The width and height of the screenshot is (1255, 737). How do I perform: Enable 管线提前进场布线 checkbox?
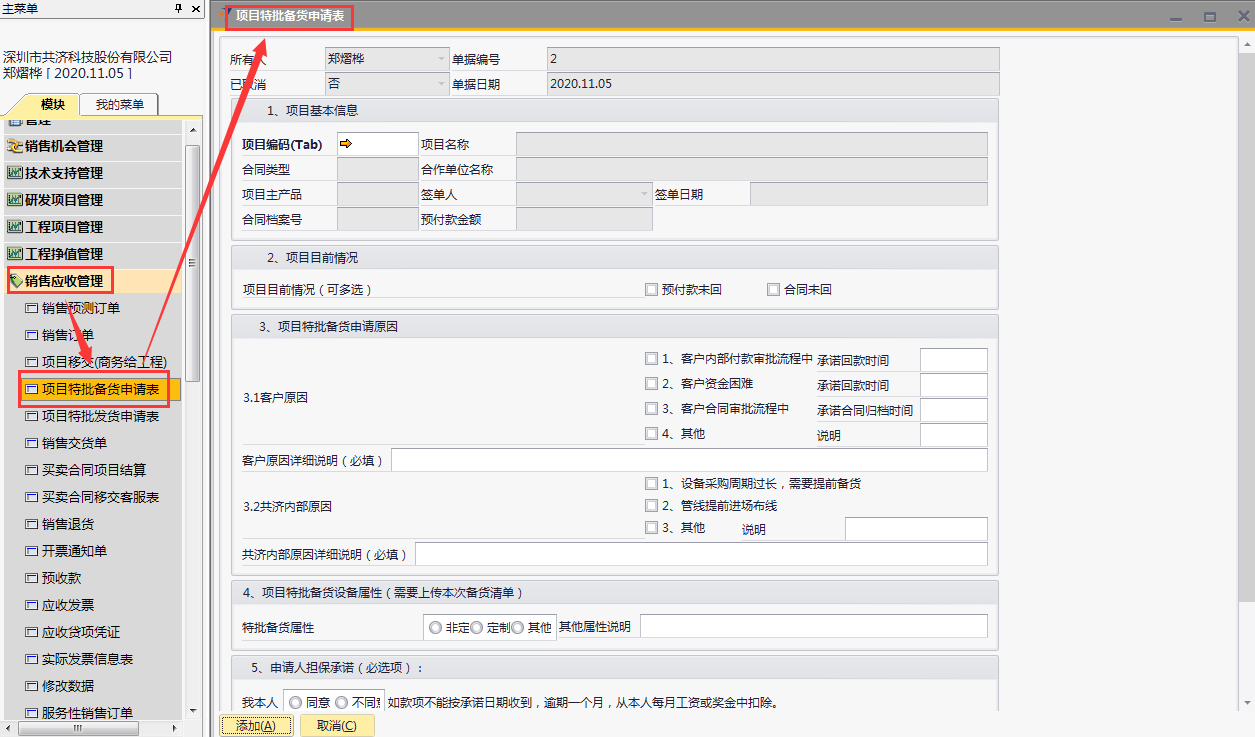click(651, 506)
